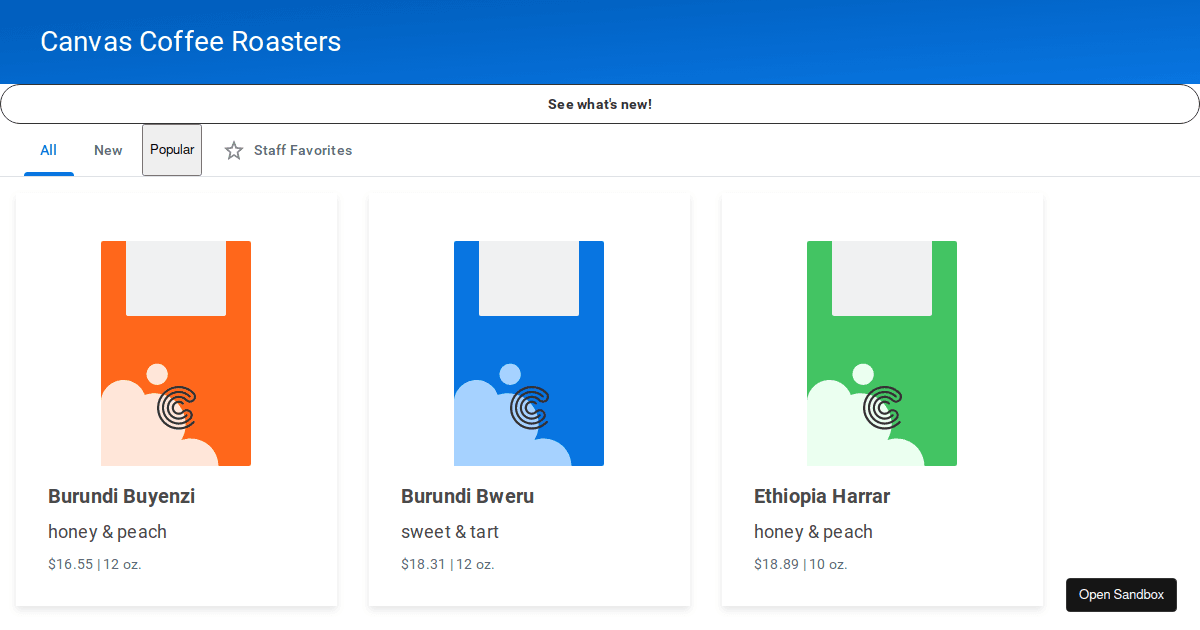Click the $16.55 price on Burundi Buyenzi
This screenshot has height=630, width=1200.
click(x=70, y=564)
